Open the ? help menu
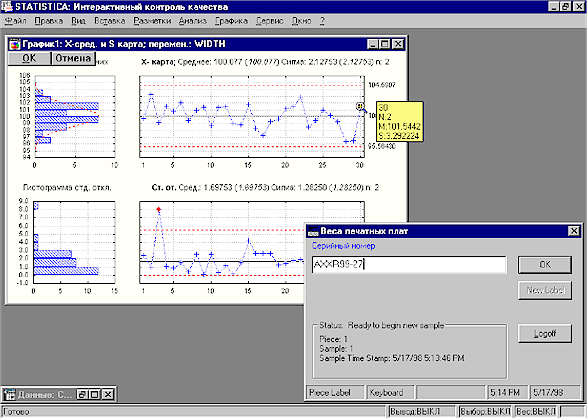The width and height of the screenshot is (587, 418). [322, 21]
